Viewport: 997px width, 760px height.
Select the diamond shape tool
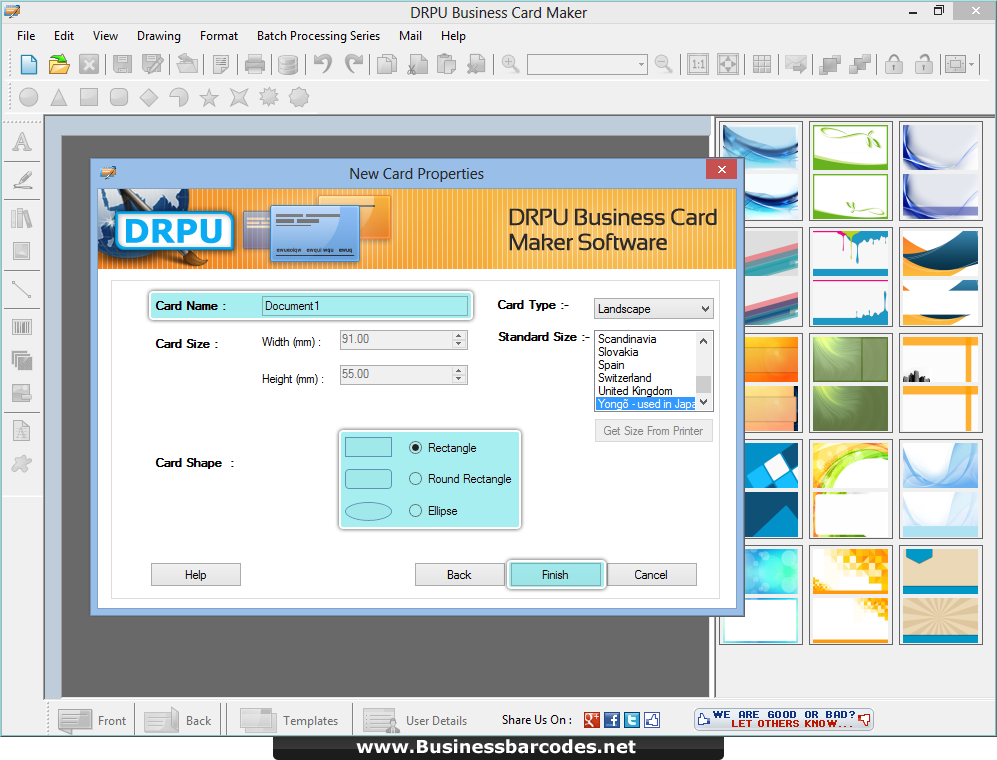[149, 97]
